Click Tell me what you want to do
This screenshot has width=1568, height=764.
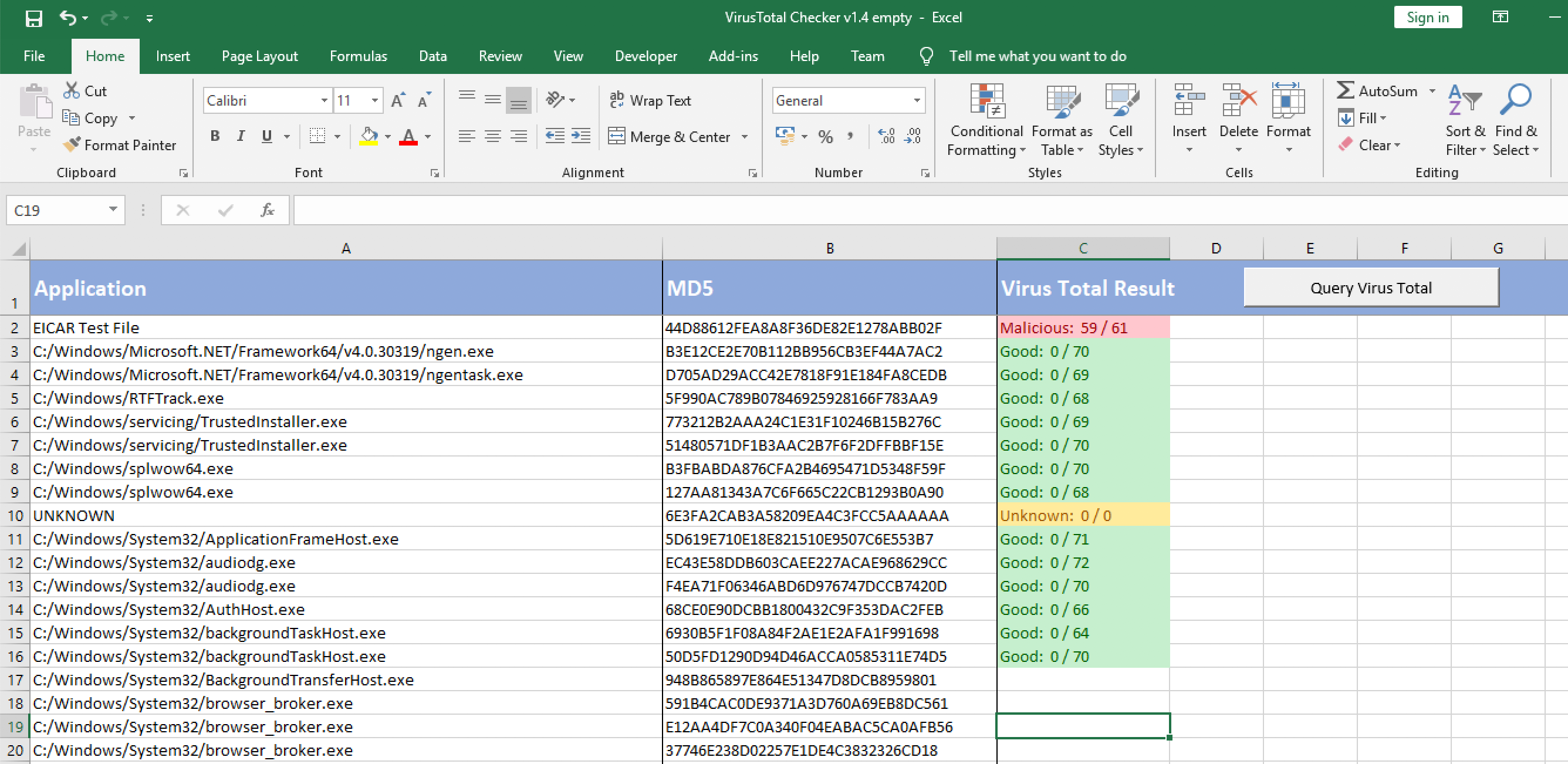(1038, 56)
